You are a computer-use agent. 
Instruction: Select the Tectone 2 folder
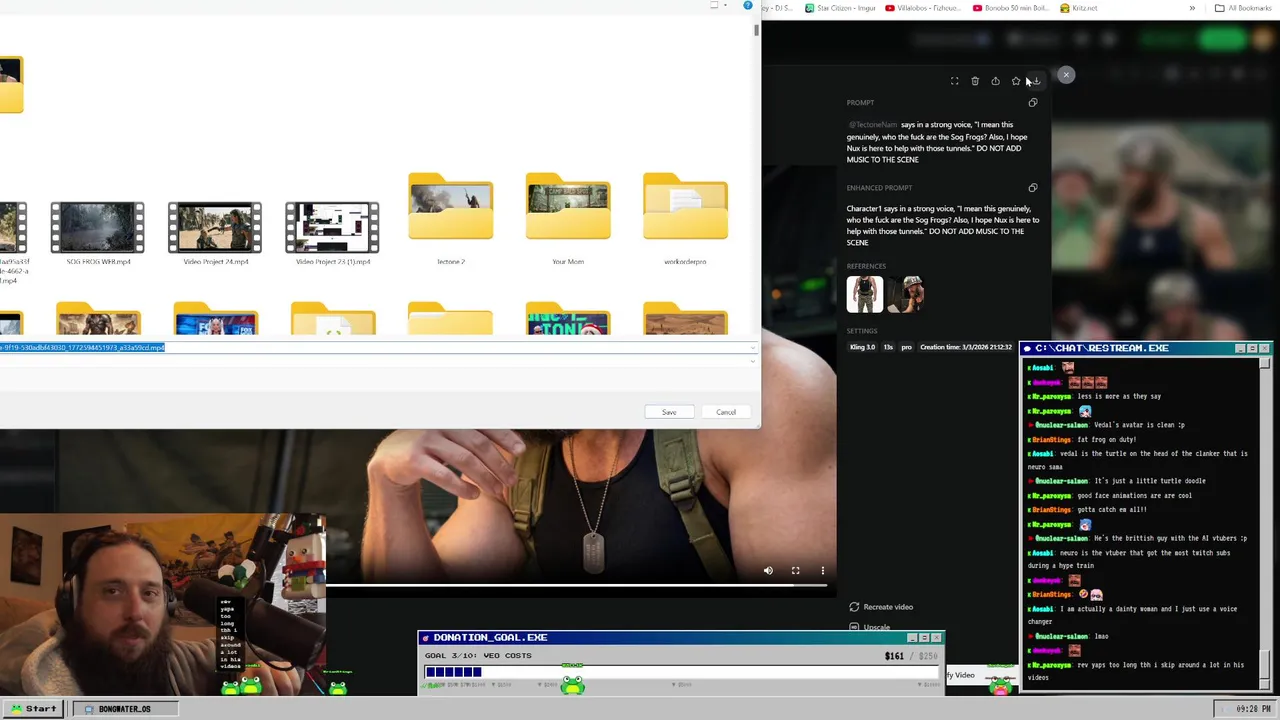450,220
